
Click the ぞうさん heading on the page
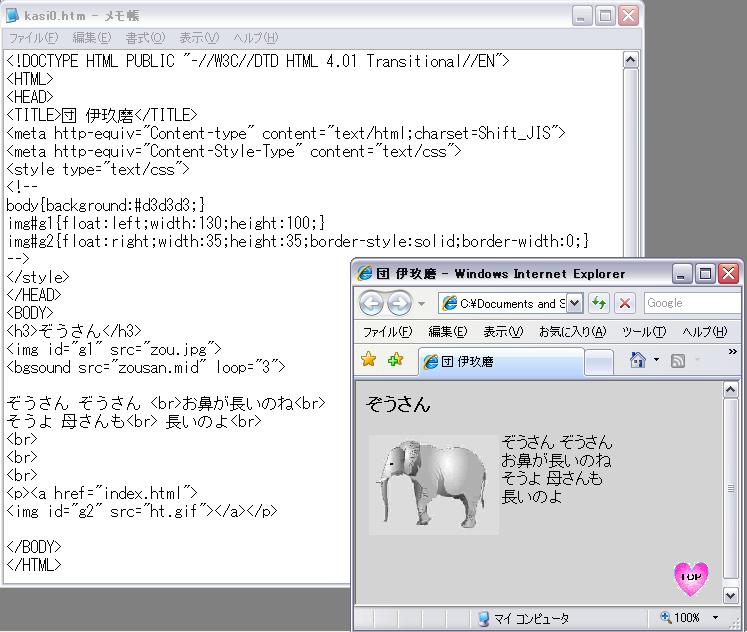tap(398, 404)
